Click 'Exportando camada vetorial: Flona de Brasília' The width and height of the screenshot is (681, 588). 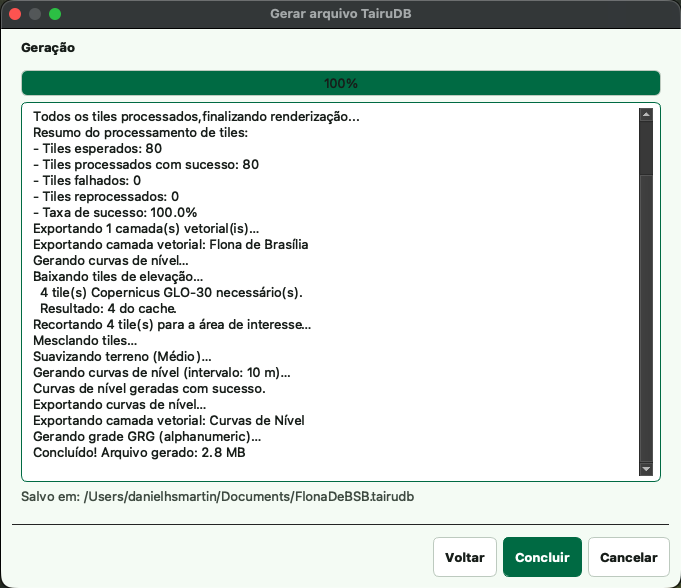(171, 244)
